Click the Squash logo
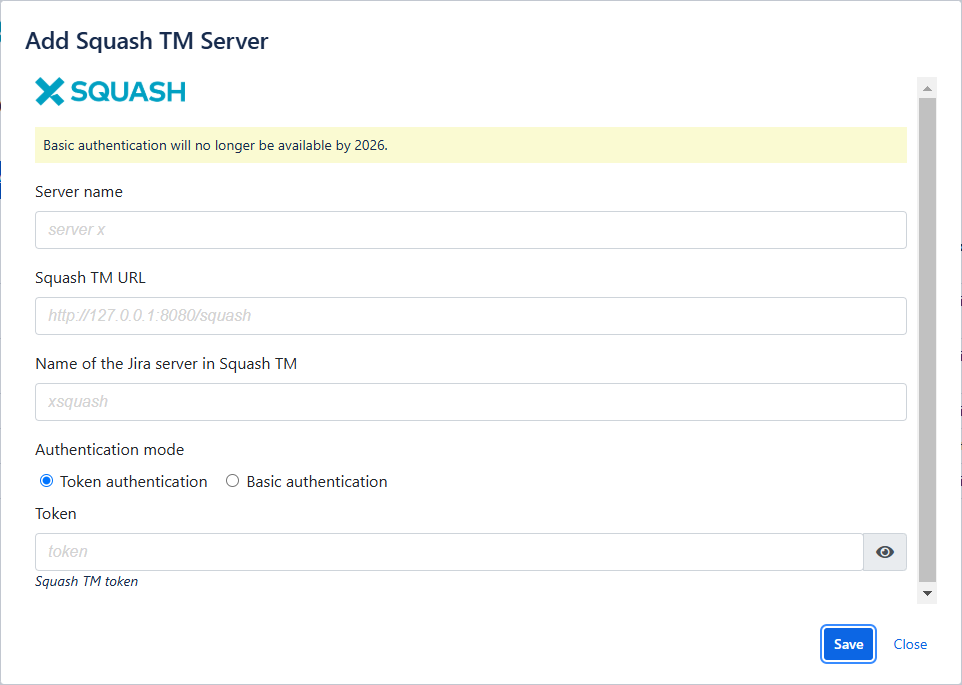This screenshot has width=962, height=685. (110, 91)
